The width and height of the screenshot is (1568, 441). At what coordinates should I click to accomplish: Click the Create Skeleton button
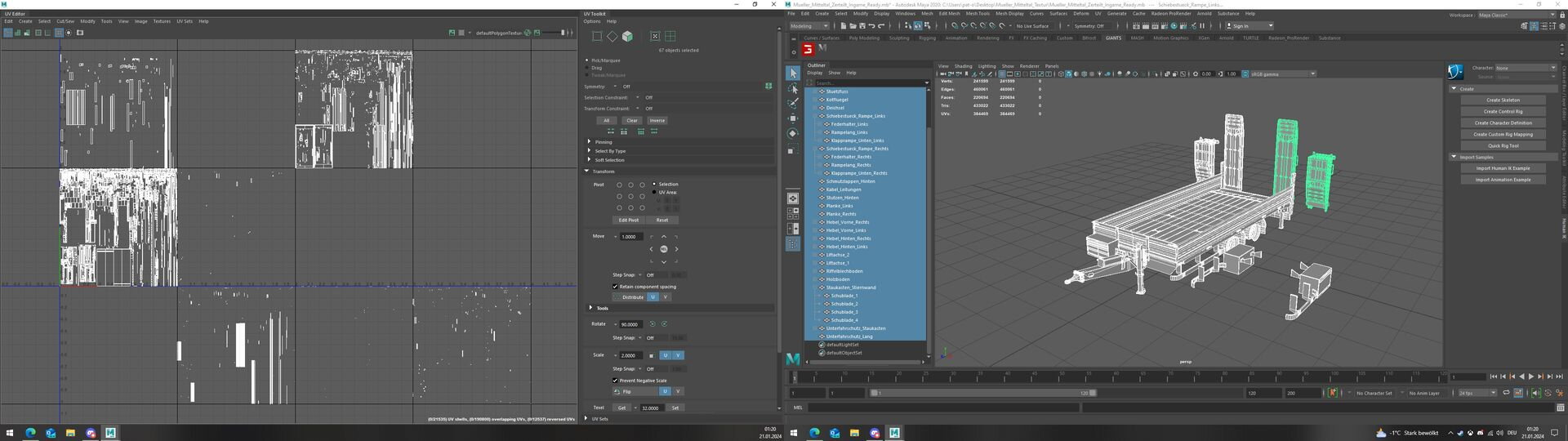(1502, 100)
